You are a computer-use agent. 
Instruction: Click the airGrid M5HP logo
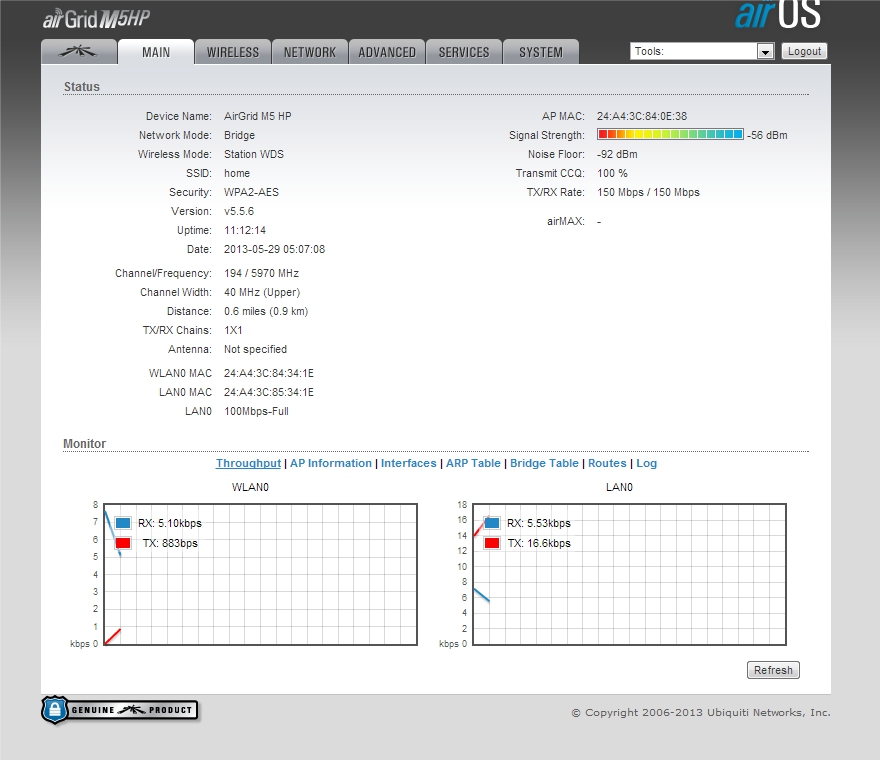click(x=97, y=19)
